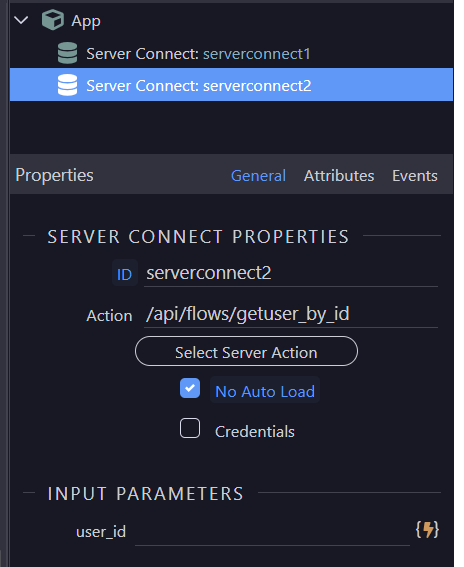Screen dimensions: 464x567
Task: Edit the Action path field
Action: click(x=291, y=314)
